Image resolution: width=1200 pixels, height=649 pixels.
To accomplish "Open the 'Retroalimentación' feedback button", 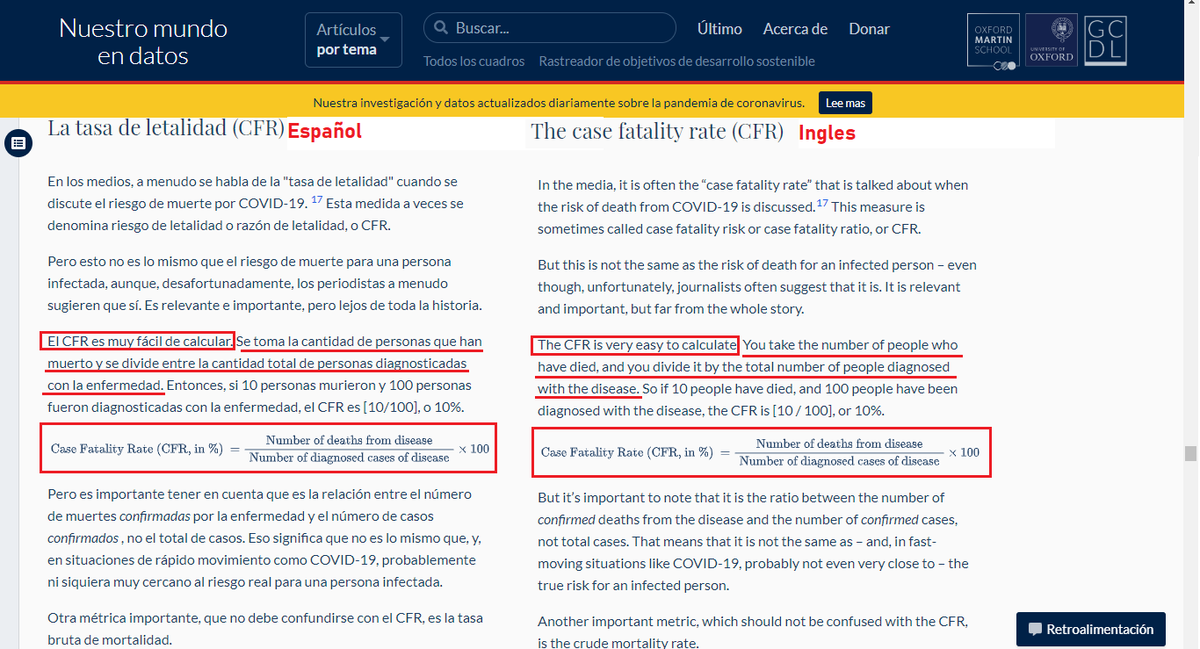I will (x=1091, y=629).
